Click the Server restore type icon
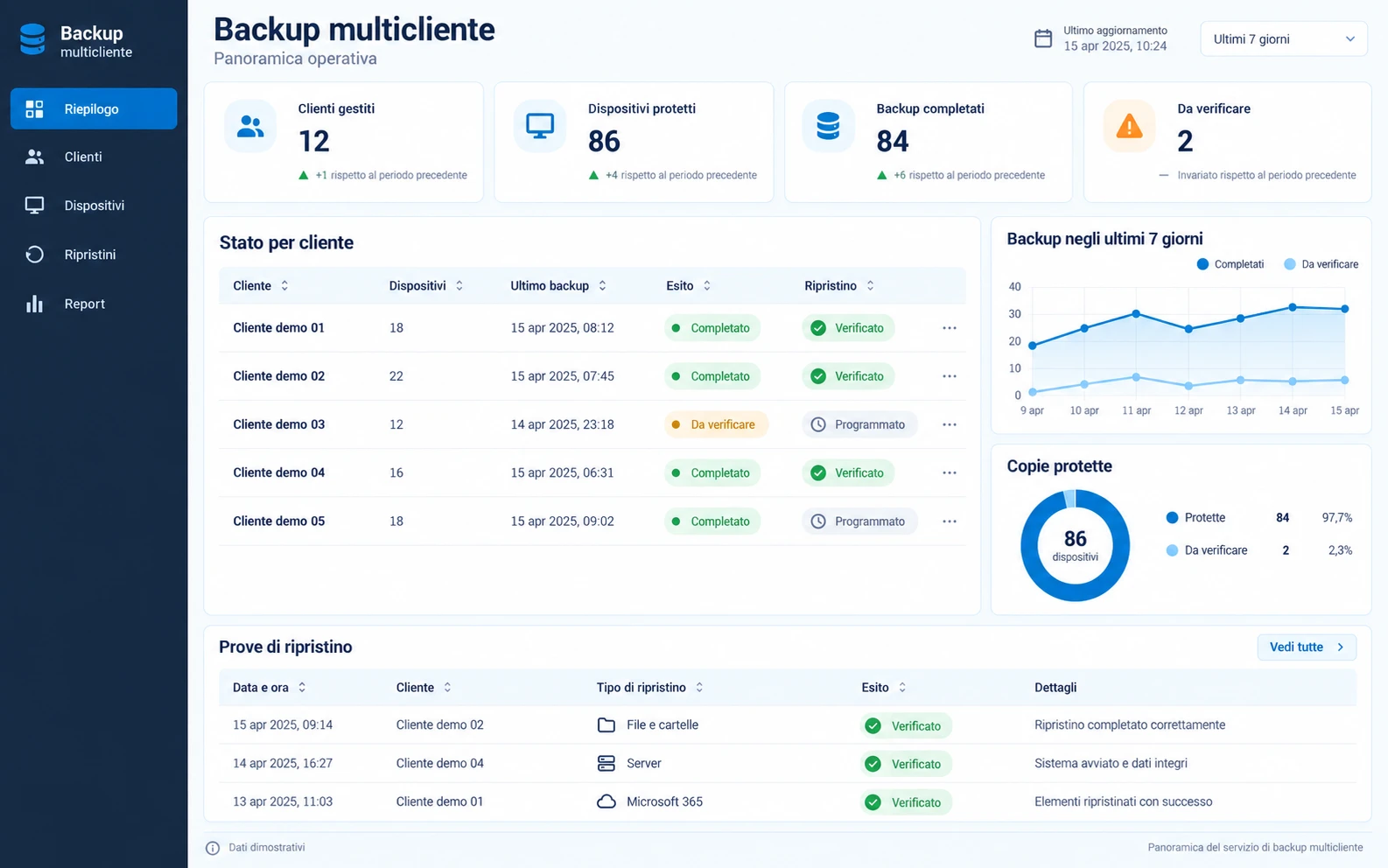Viewport: 1388px width, 868px height. point(606,763)
